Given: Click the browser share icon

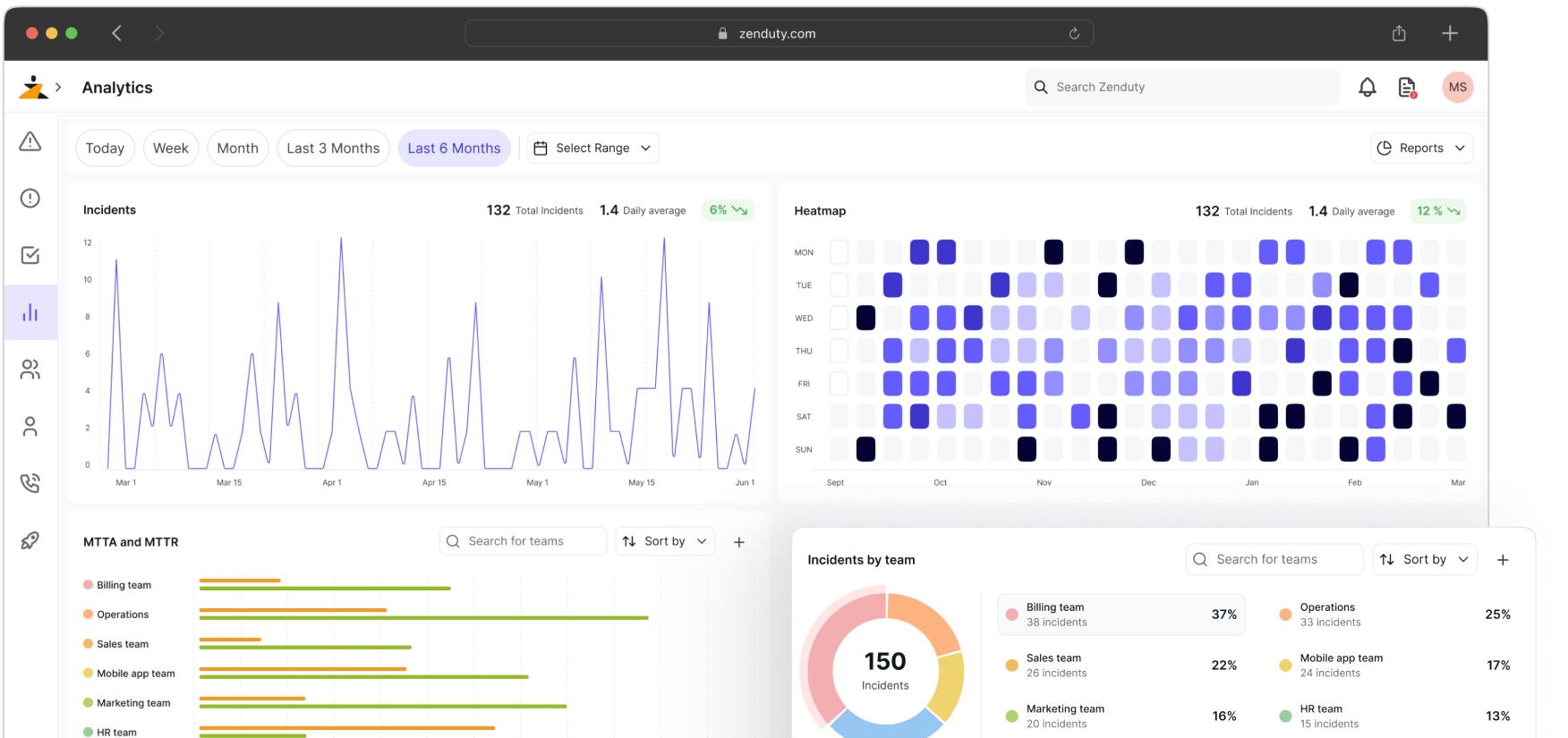Looking at the screenshot, I should [1399, 33].
